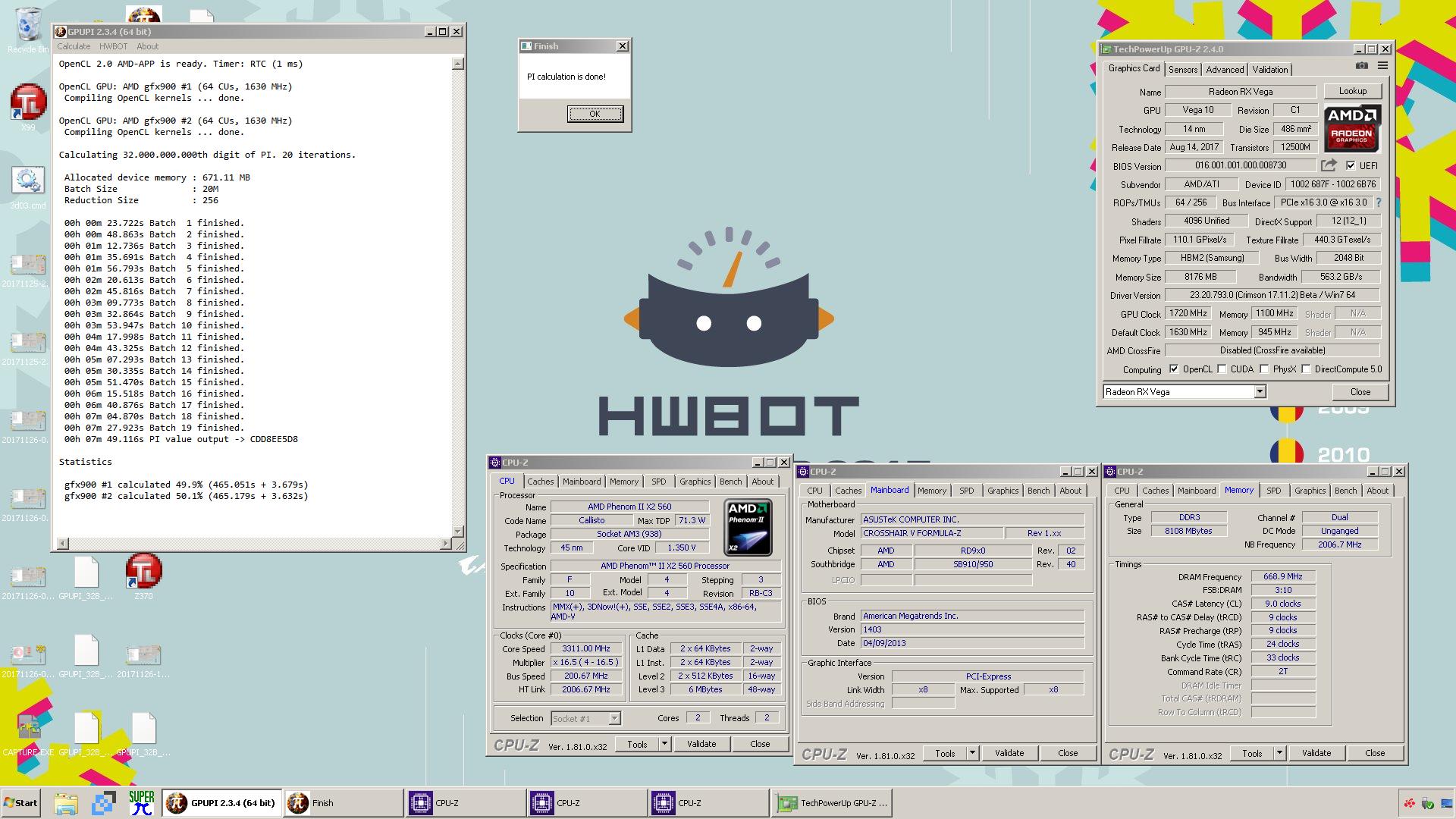
Task: Click the BIOS version share/export icon
Action: pos(1329,165)
